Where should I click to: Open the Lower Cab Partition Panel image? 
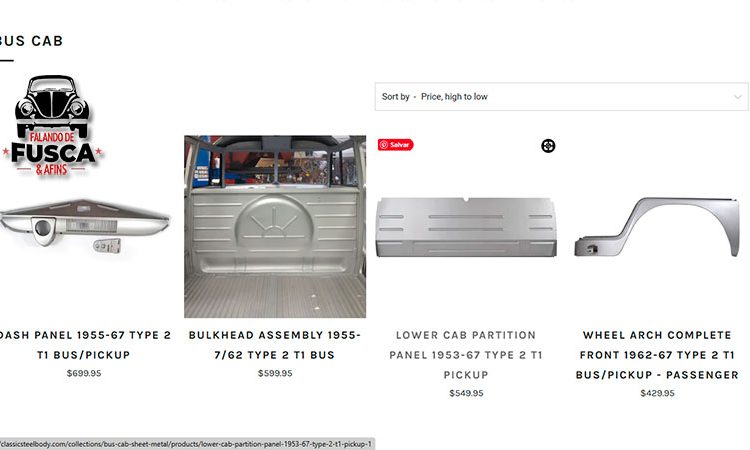click(466, 227)
